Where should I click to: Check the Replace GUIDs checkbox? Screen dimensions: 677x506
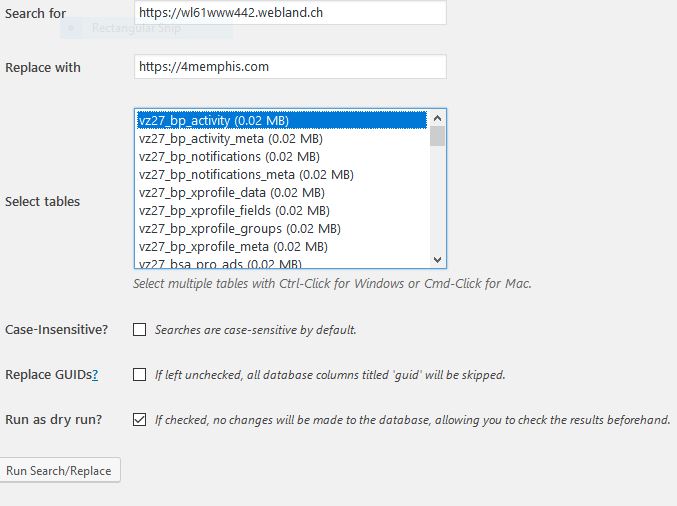(140, 375)
